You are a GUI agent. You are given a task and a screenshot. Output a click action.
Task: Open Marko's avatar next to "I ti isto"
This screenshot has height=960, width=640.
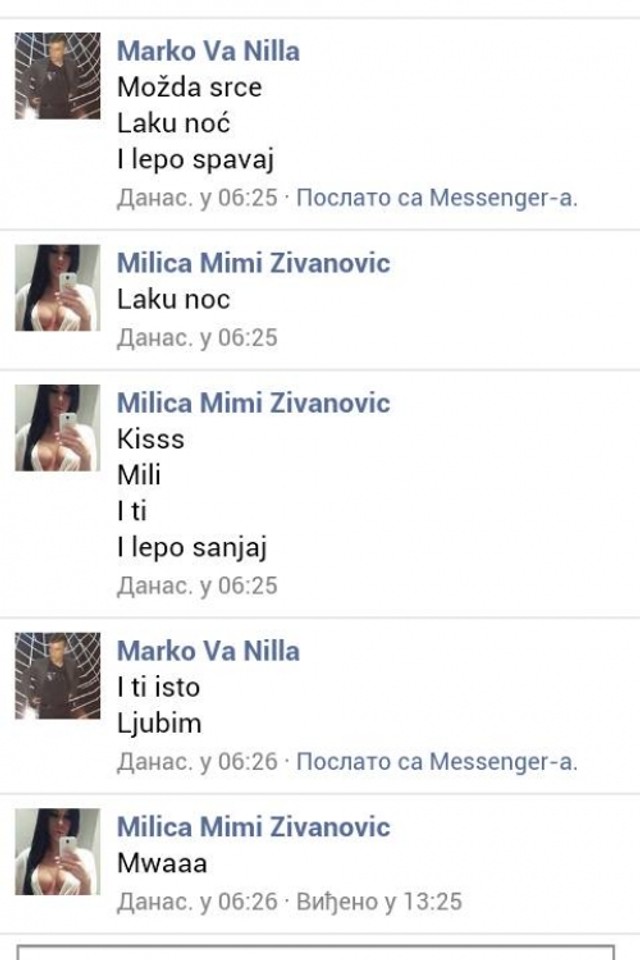(x=57, y=676)
